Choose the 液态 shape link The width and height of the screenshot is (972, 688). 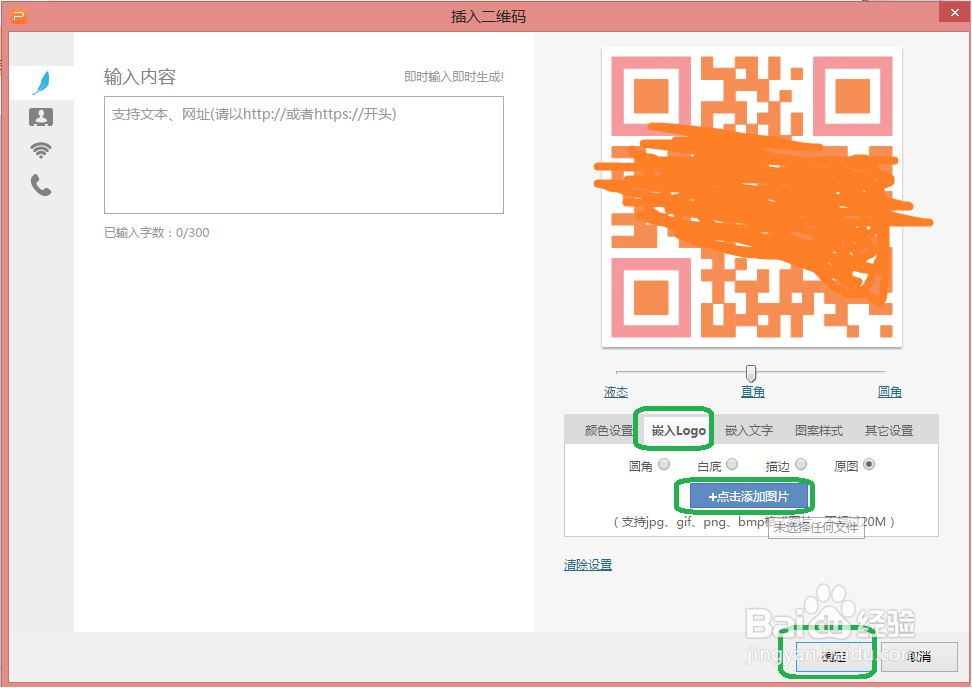[x=616, y=392]
